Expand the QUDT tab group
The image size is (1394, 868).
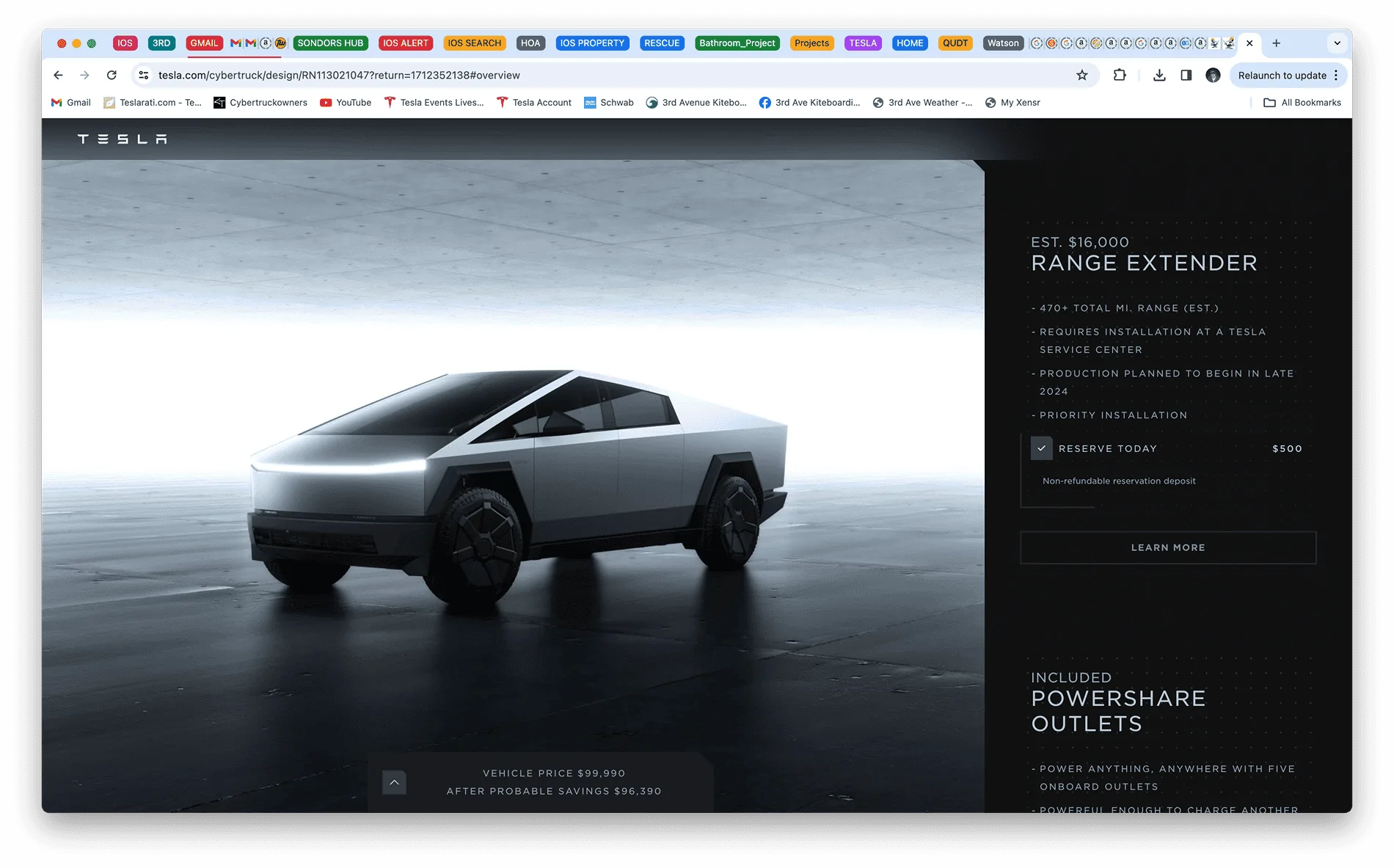coord(955,43)
